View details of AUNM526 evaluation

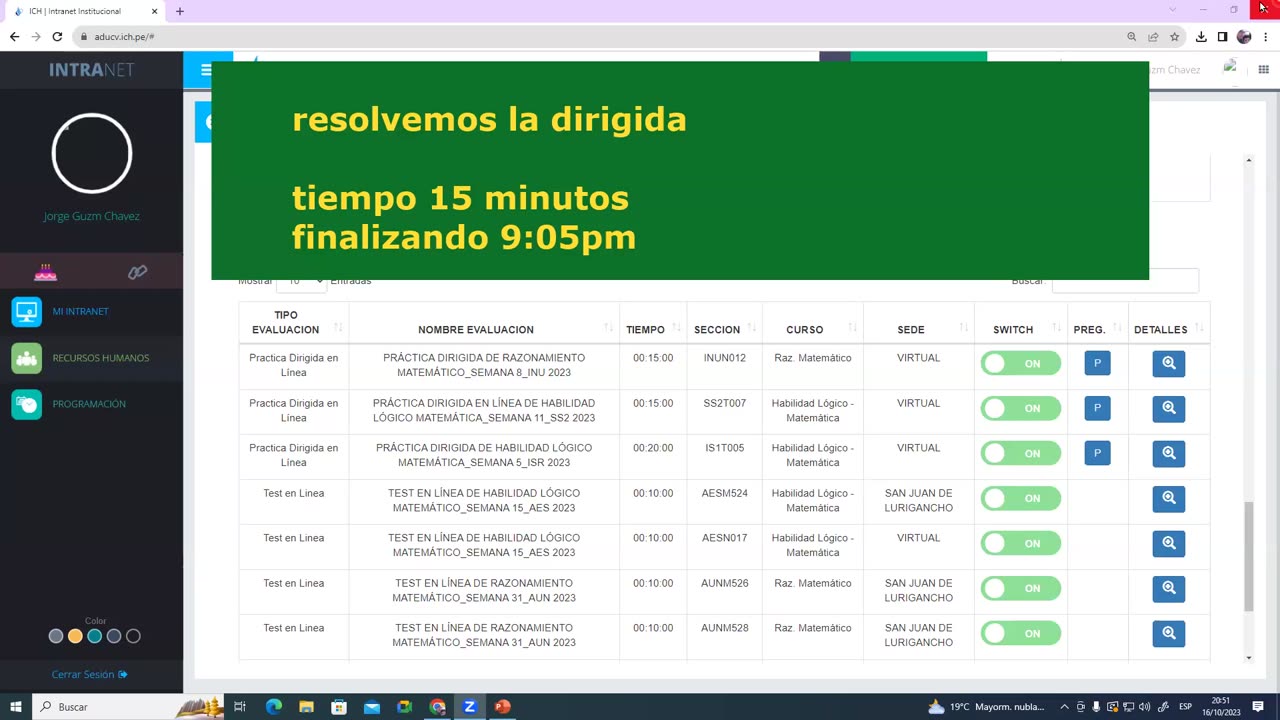point(1168,588)
